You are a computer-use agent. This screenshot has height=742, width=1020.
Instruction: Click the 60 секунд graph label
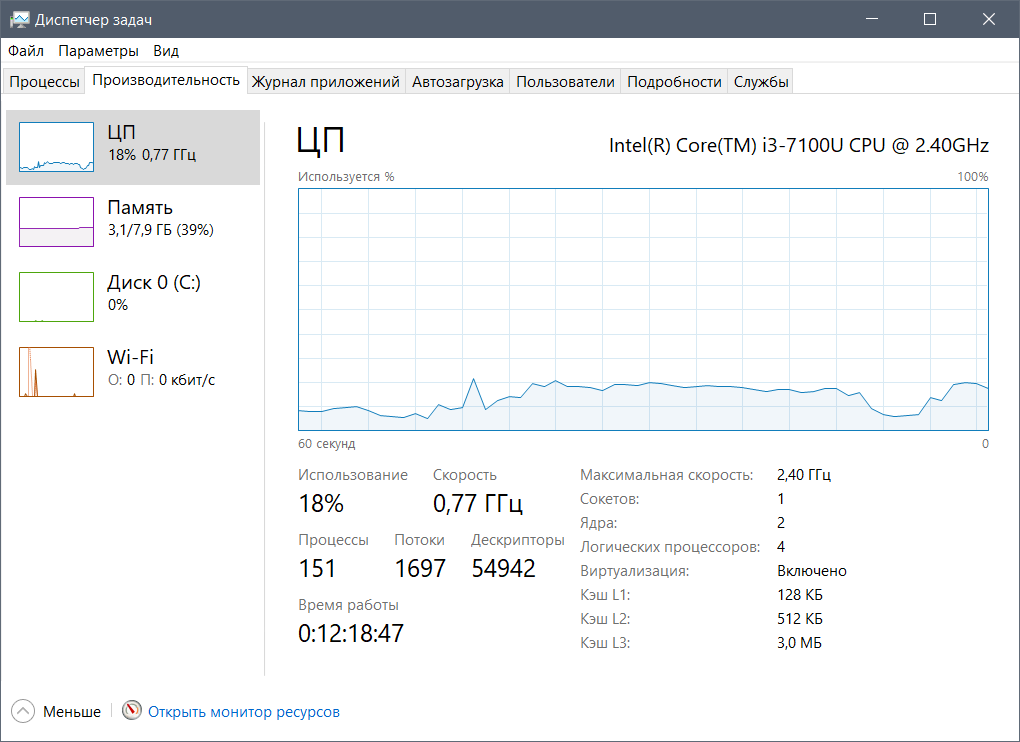(327, 444)
